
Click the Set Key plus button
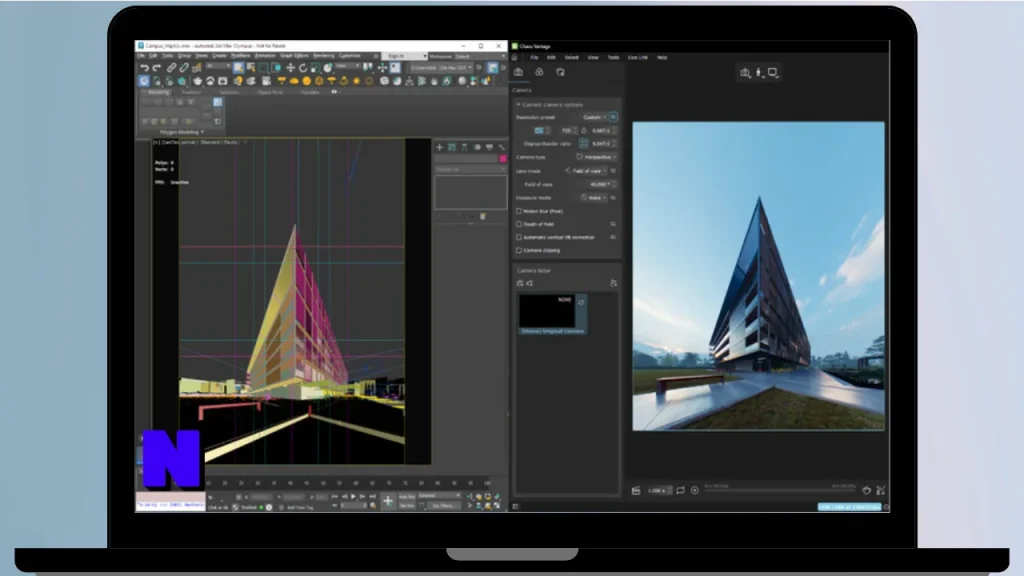click(x=388, y=501)
